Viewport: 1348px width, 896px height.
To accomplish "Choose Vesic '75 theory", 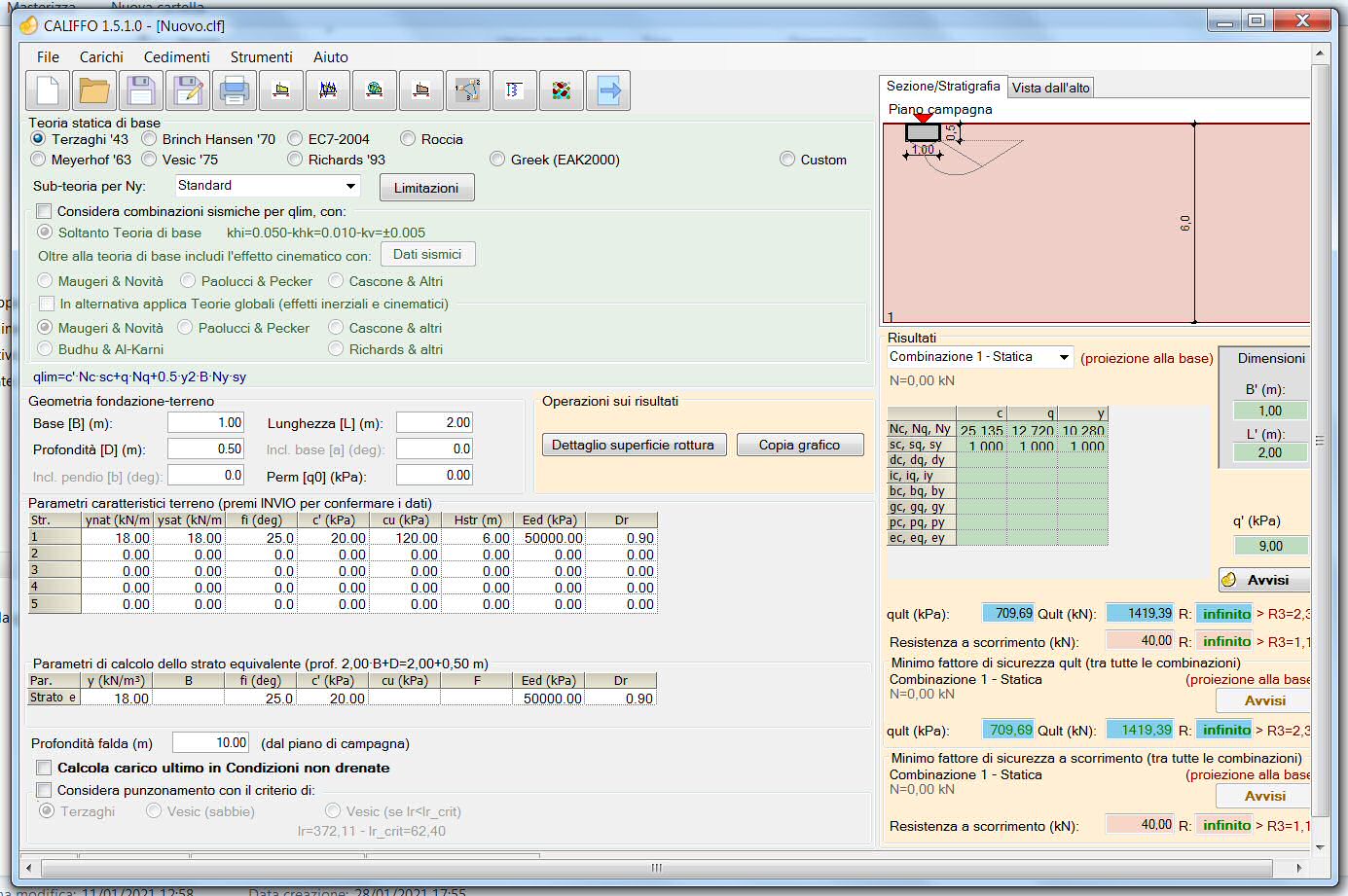I will (149, 159).
